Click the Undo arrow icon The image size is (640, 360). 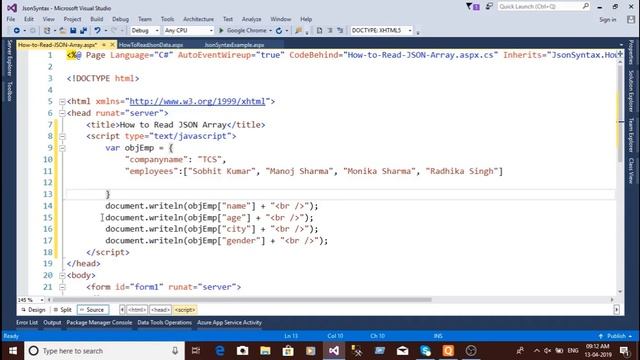click(97, 31)
